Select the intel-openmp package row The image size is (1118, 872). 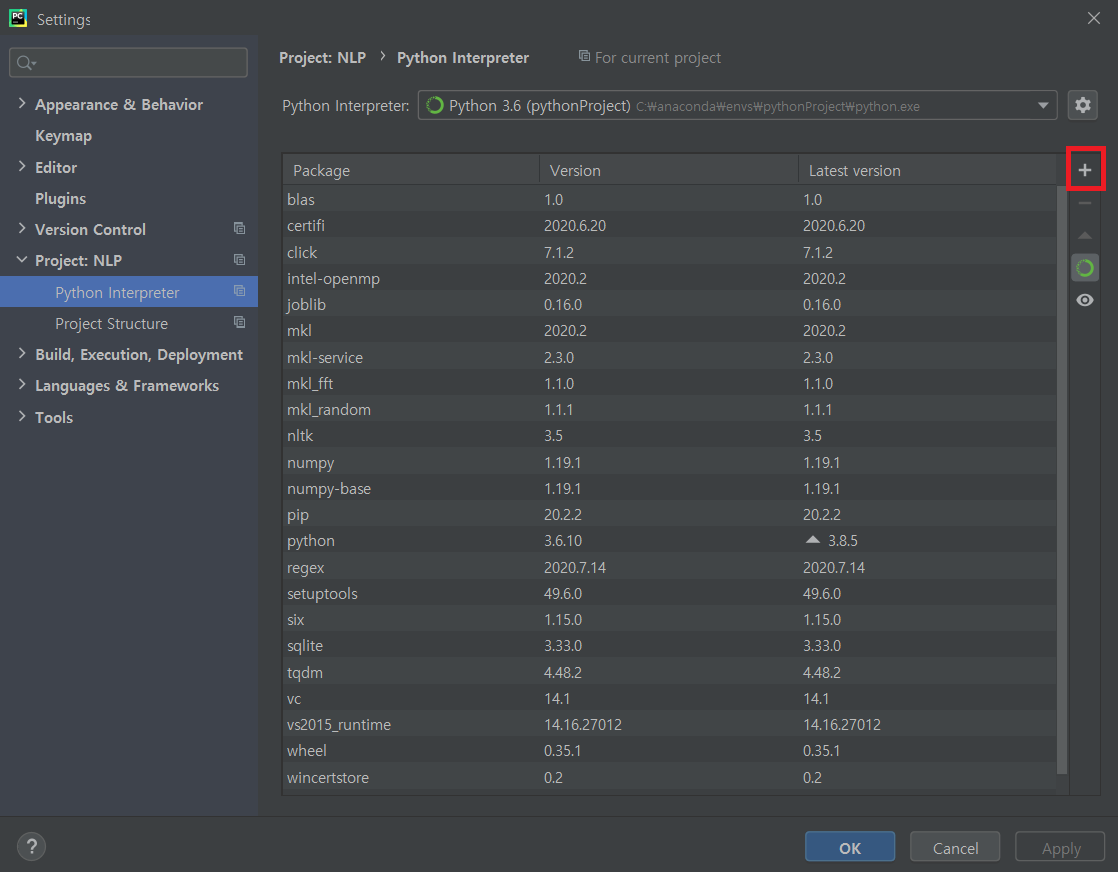pos(670,278)
